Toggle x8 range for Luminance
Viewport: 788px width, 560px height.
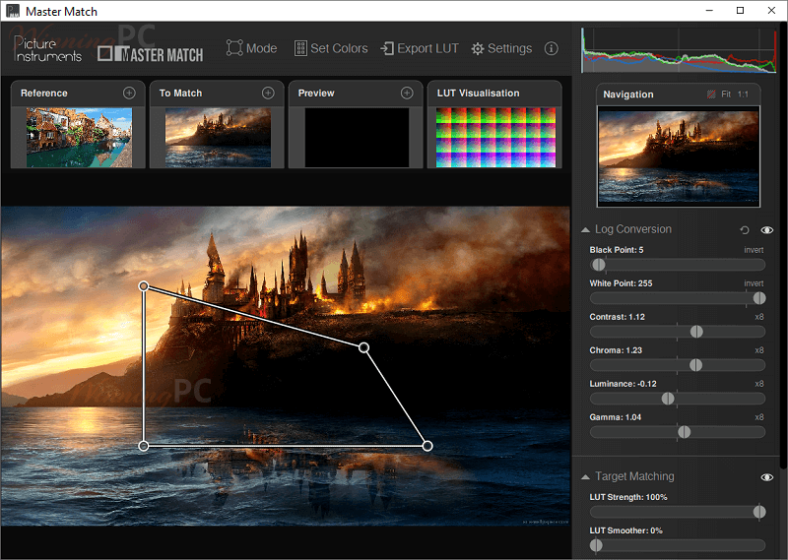point(759,384)
